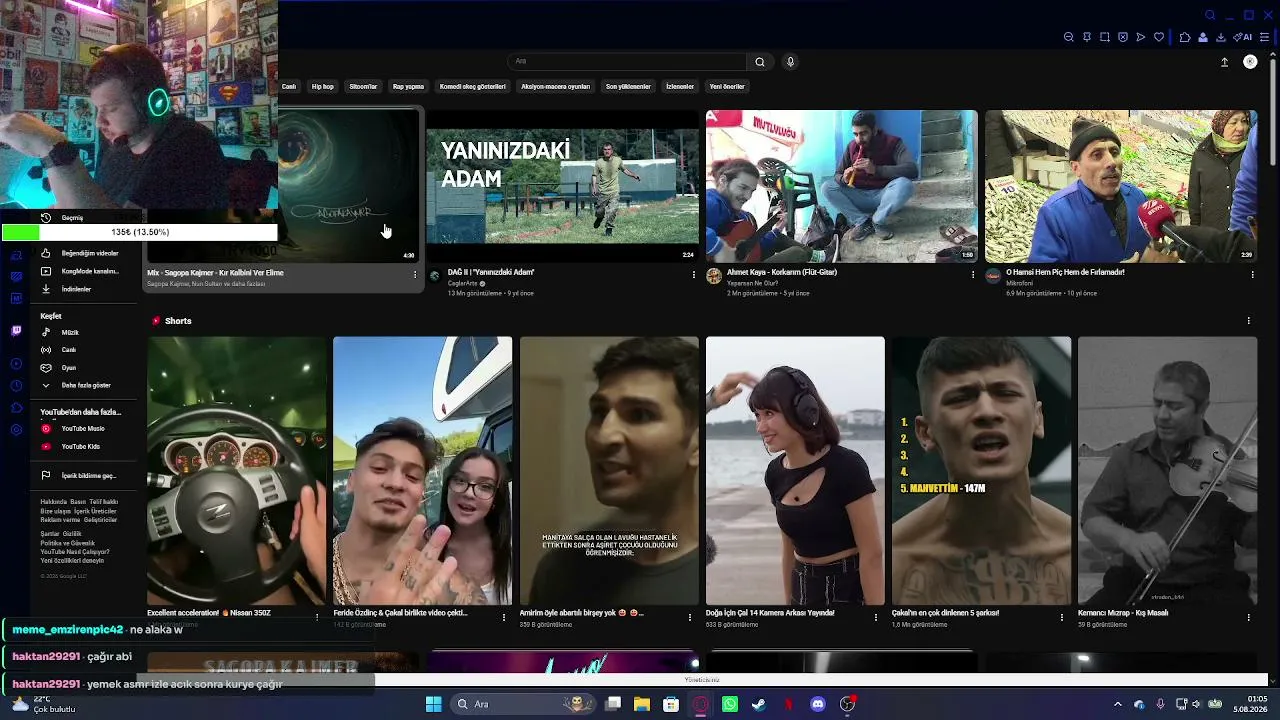Click the YouTube Music logo icon
The height and width of the screenshot is (720, 1280).
[x=45, y=429]
